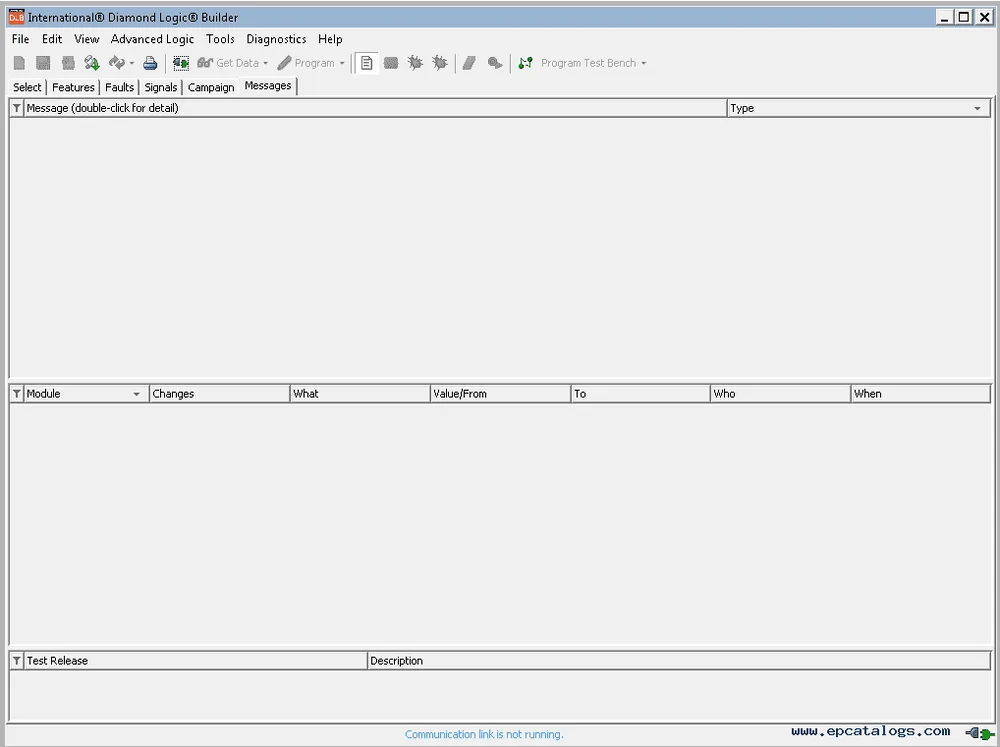Click the eraser clear icon on the toolbar
This screenshot has width=1000, height=747.
(x=469, y=62)
